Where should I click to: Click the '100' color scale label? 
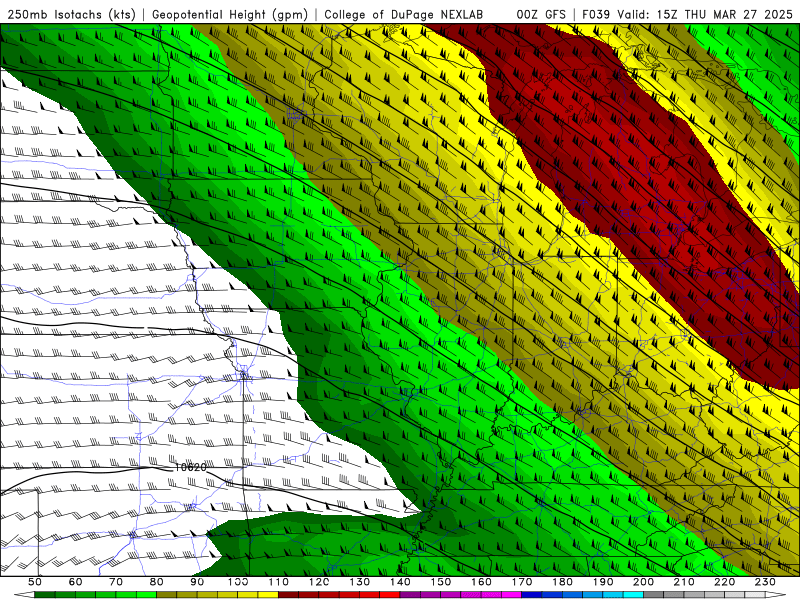tap(238, 582)
